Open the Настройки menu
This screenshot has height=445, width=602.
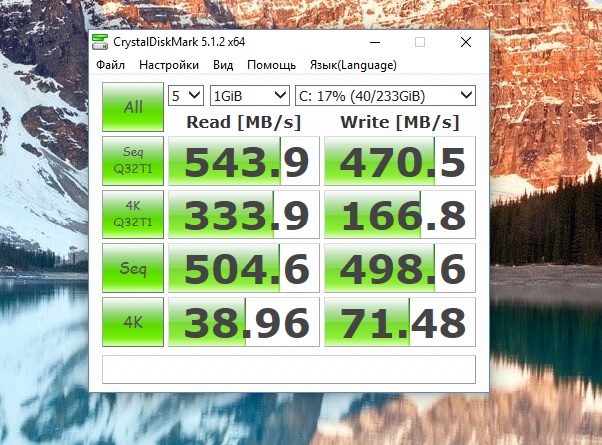(x=169, y=65)
